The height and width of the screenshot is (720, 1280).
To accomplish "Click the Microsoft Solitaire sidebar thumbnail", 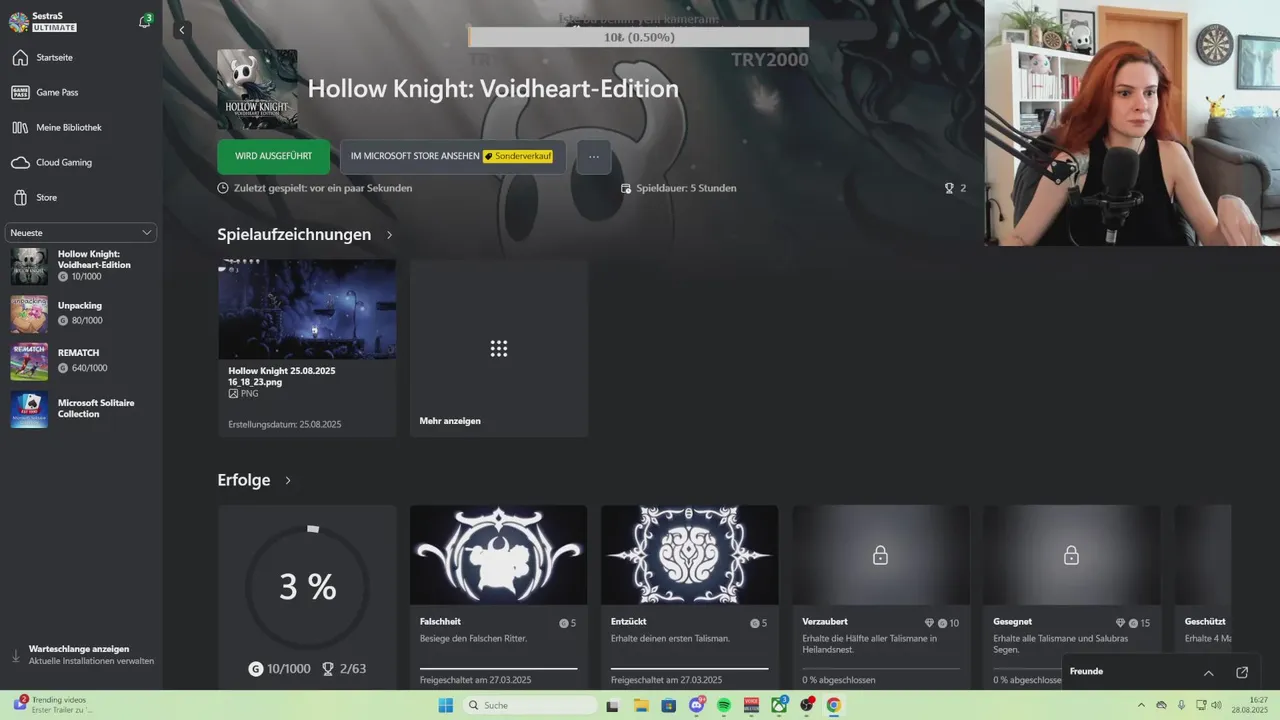I will tap(29, 410).
